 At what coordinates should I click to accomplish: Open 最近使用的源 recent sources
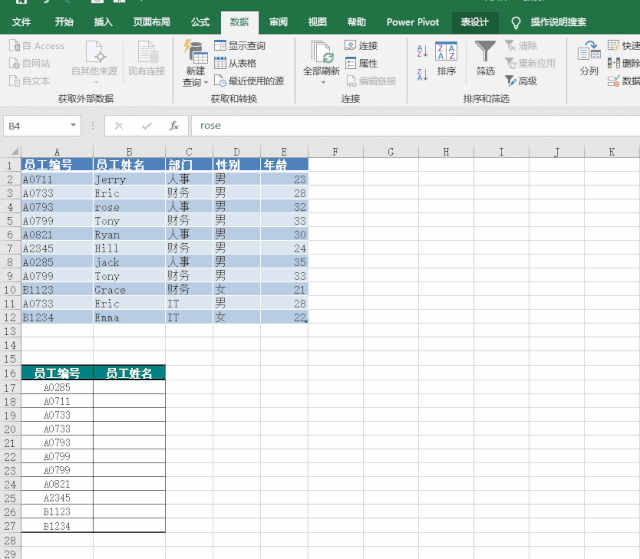(x=249, y=81)
